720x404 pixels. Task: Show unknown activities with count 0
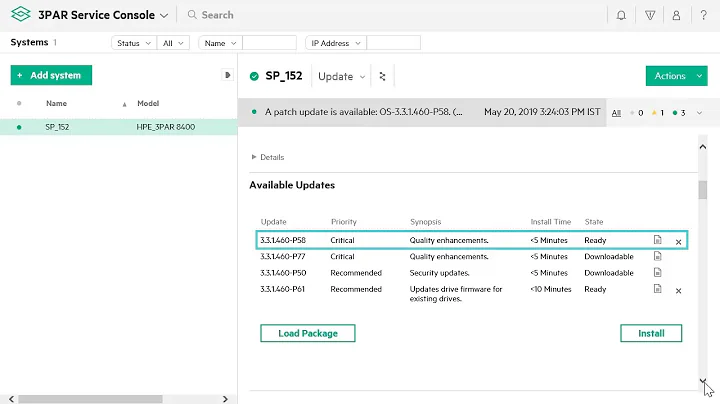click(x=636, y=112)
